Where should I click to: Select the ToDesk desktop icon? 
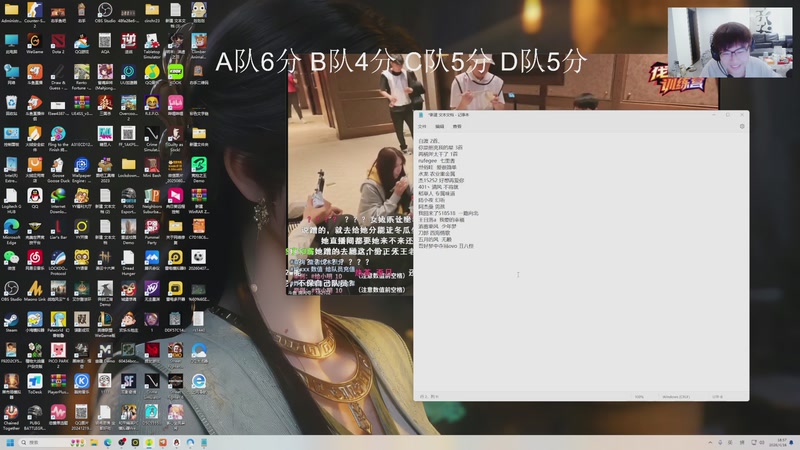pos(35,384)
